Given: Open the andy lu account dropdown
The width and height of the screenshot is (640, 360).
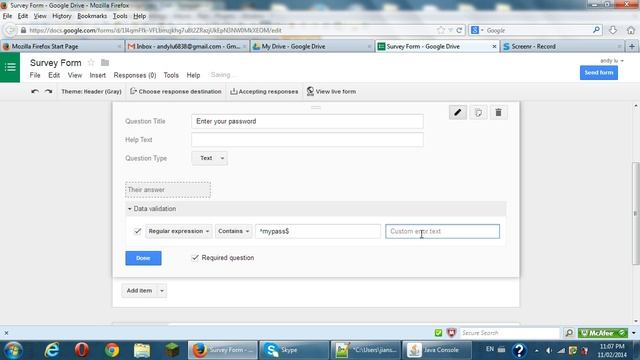Looking at the screenshot, I should pos(612,61).
